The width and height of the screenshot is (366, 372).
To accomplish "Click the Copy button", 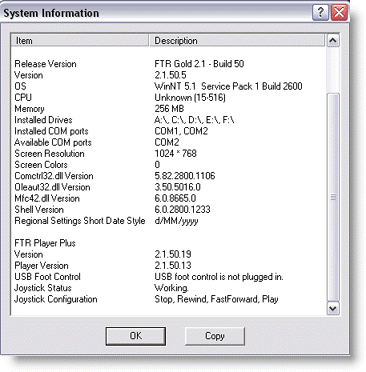I will tap(215, 336).
